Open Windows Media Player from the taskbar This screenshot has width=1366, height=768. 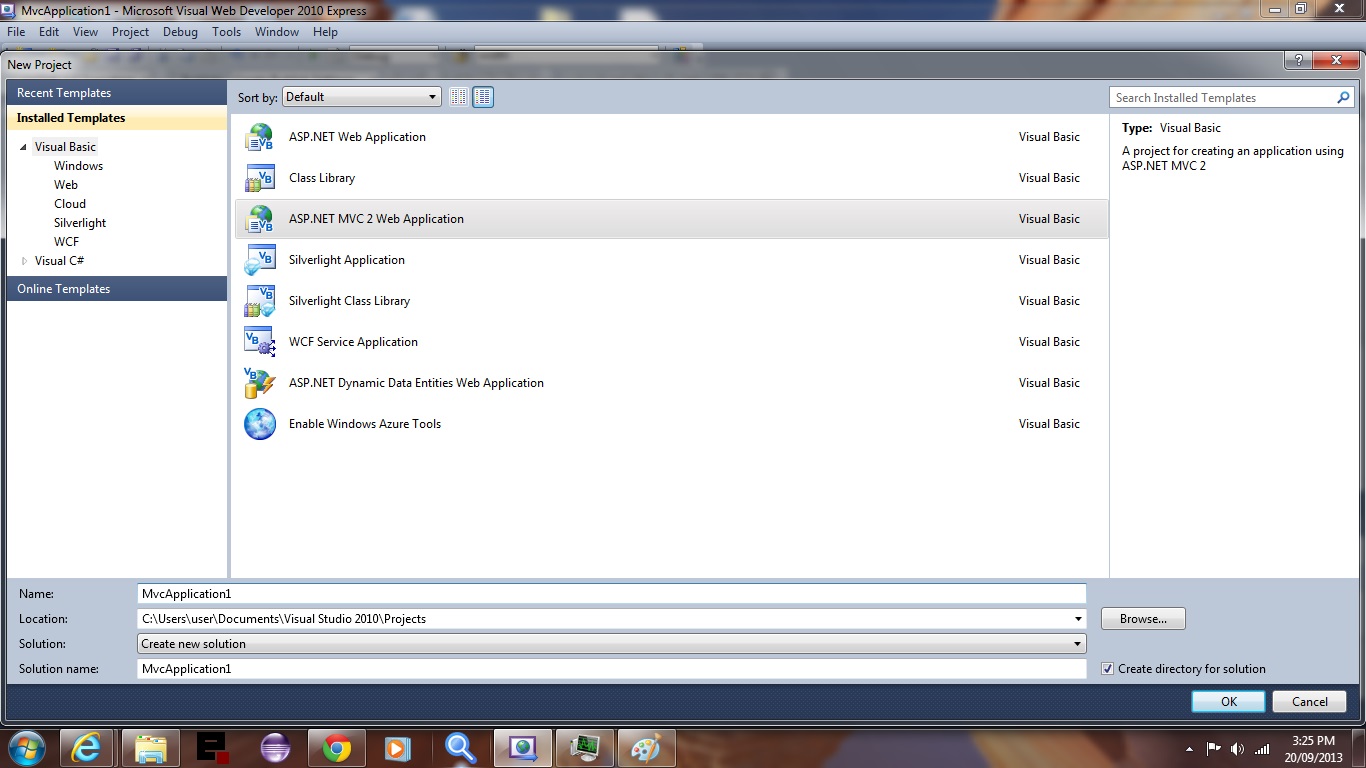(397, 748)
